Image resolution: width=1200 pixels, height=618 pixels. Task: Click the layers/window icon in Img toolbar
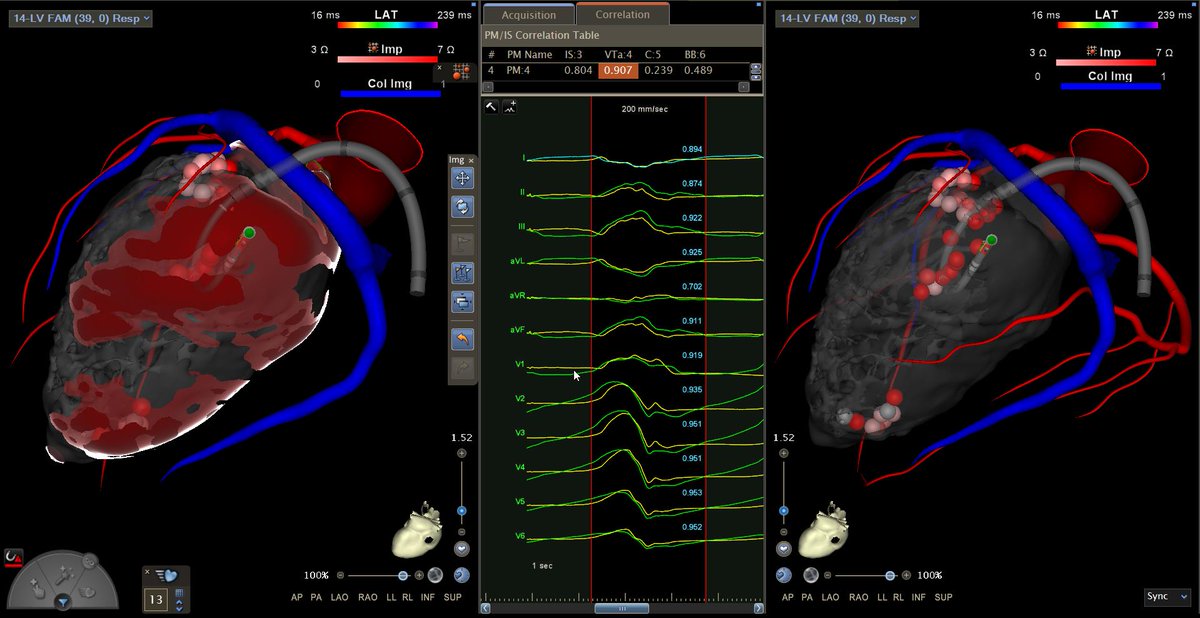pyautogui.click(x=463, y=301)
